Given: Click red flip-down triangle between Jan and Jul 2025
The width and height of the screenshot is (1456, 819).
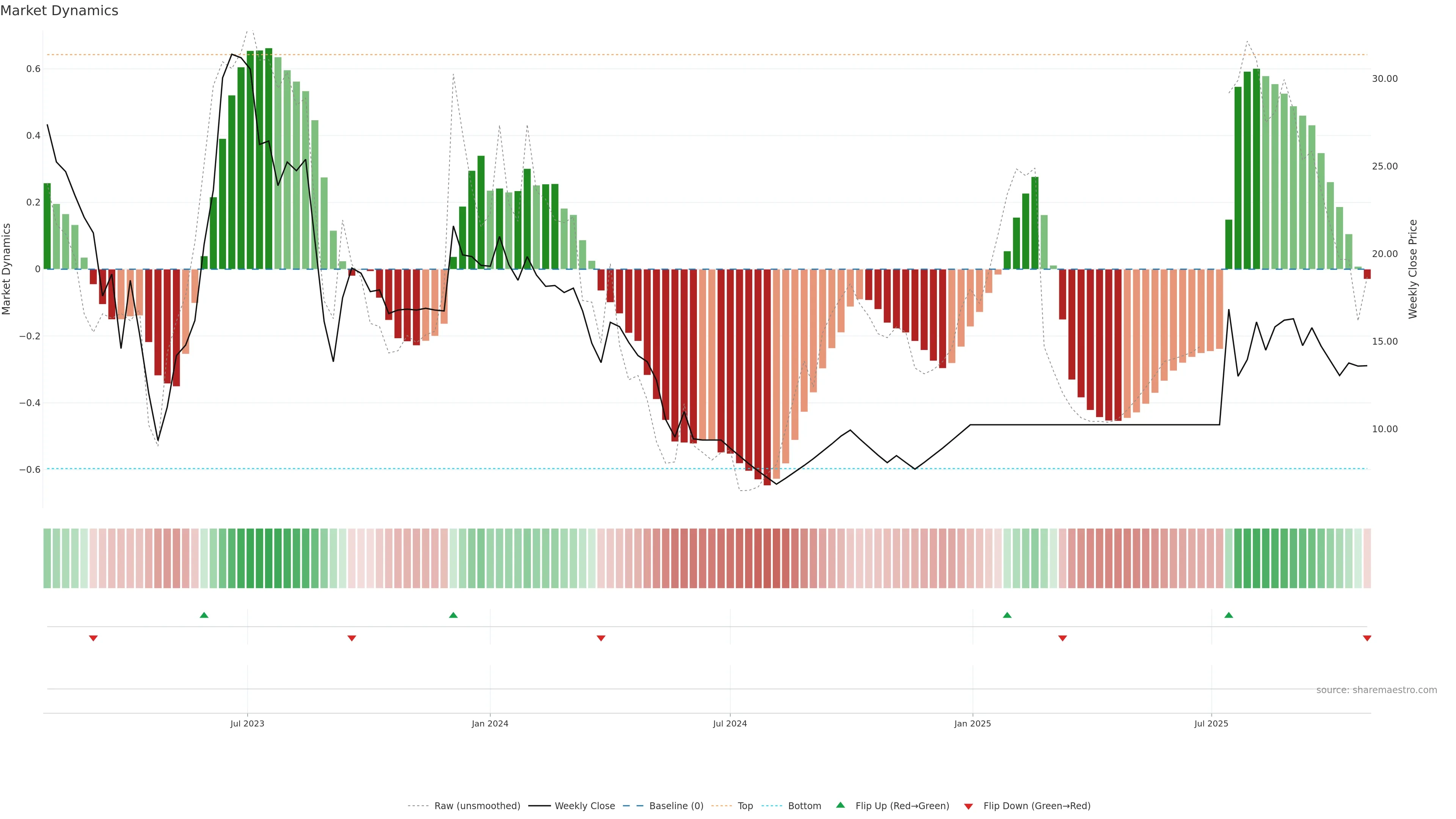Looking at the screenshot, I should pyautogui.click(x=1062, y=638).
